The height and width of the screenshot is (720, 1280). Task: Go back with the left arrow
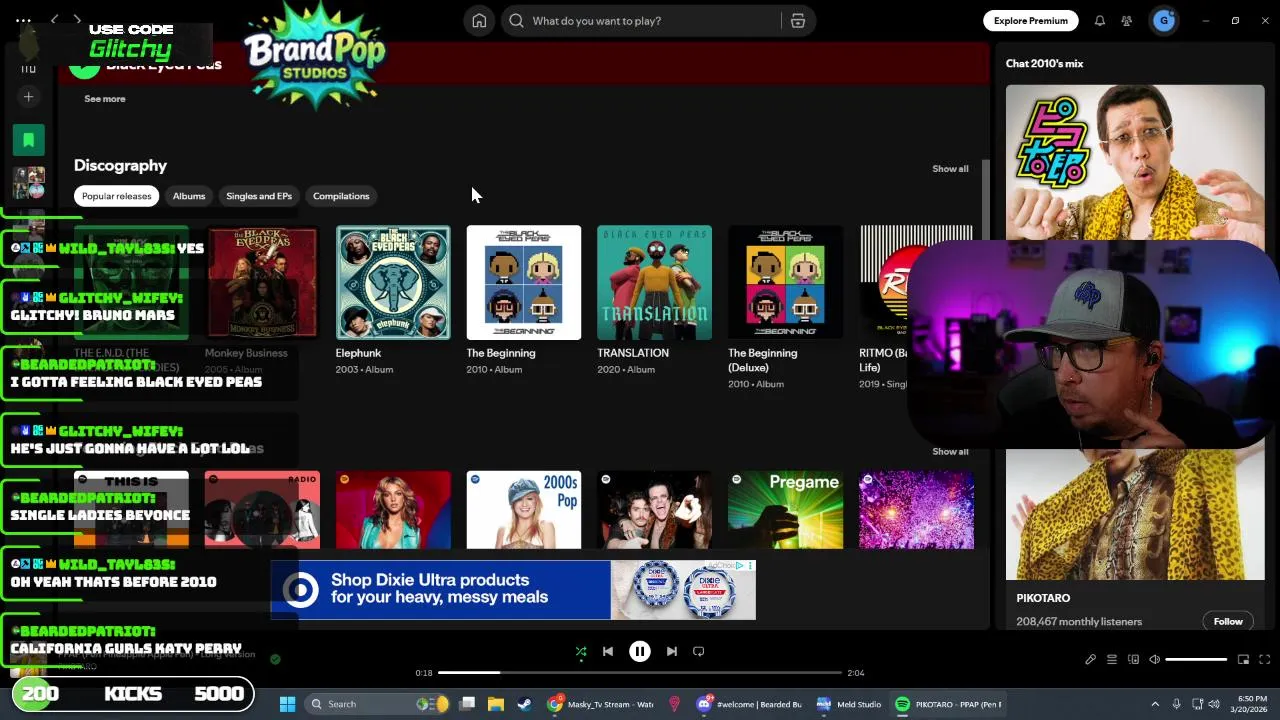coord(55,20)
